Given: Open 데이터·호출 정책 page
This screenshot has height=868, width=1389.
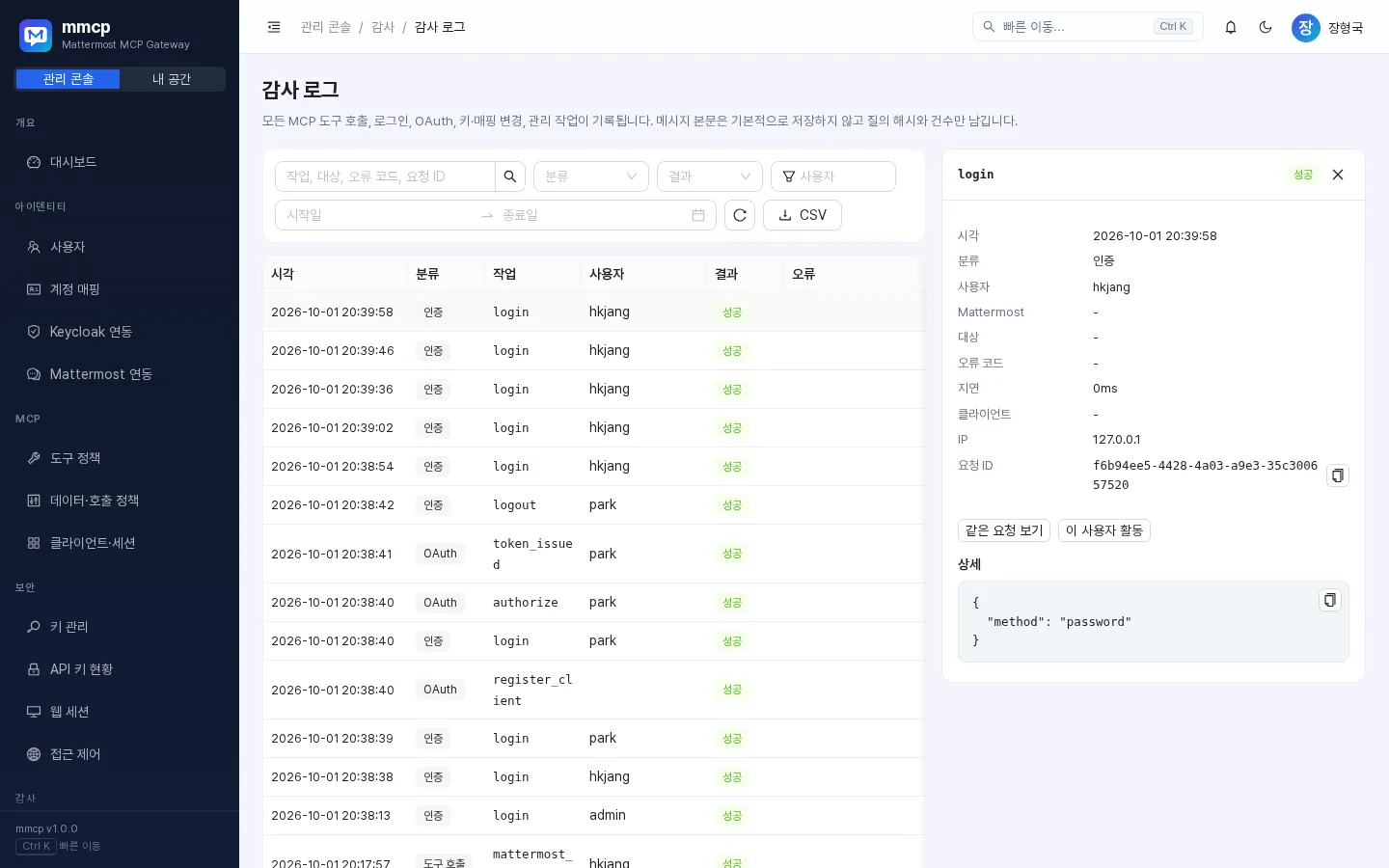Looking at the screenshot, I should tap(120, 501).
